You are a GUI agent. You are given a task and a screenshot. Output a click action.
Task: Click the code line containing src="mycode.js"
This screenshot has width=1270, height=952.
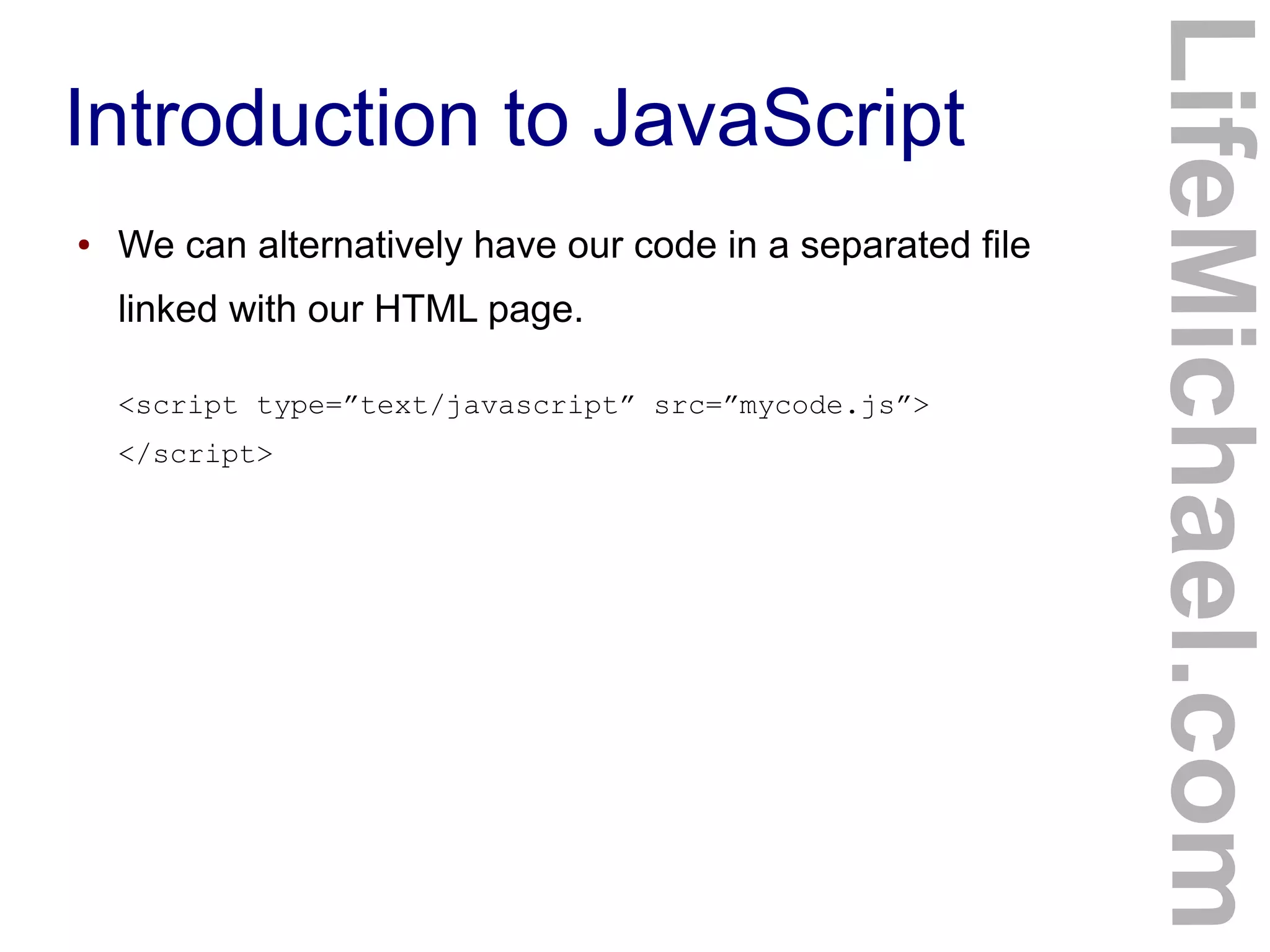524,406
